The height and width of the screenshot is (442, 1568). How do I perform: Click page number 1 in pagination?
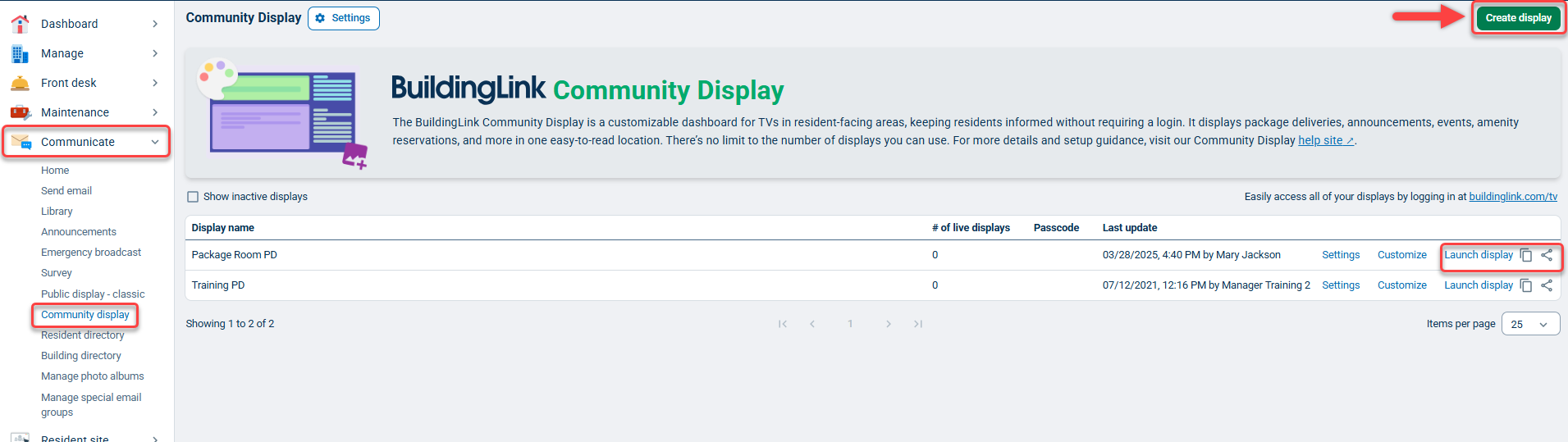(850, 324)
